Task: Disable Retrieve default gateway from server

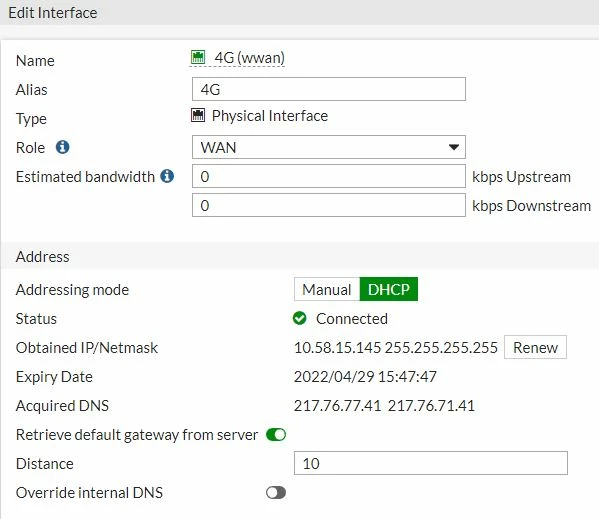Action: [276, 435]
